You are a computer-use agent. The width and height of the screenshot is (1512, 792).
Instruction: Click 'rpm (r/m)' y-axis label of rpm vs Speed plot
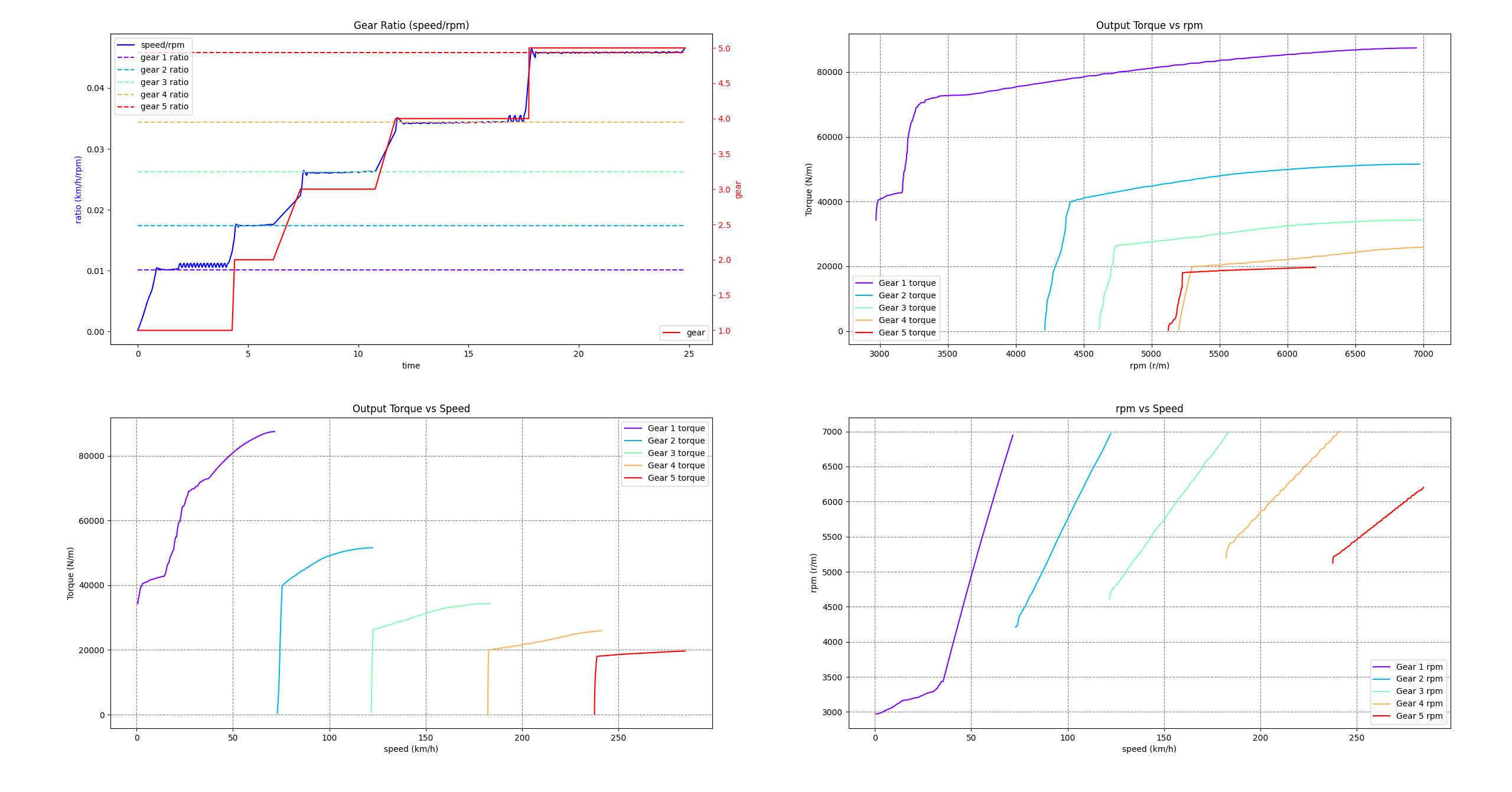point(813,572)
